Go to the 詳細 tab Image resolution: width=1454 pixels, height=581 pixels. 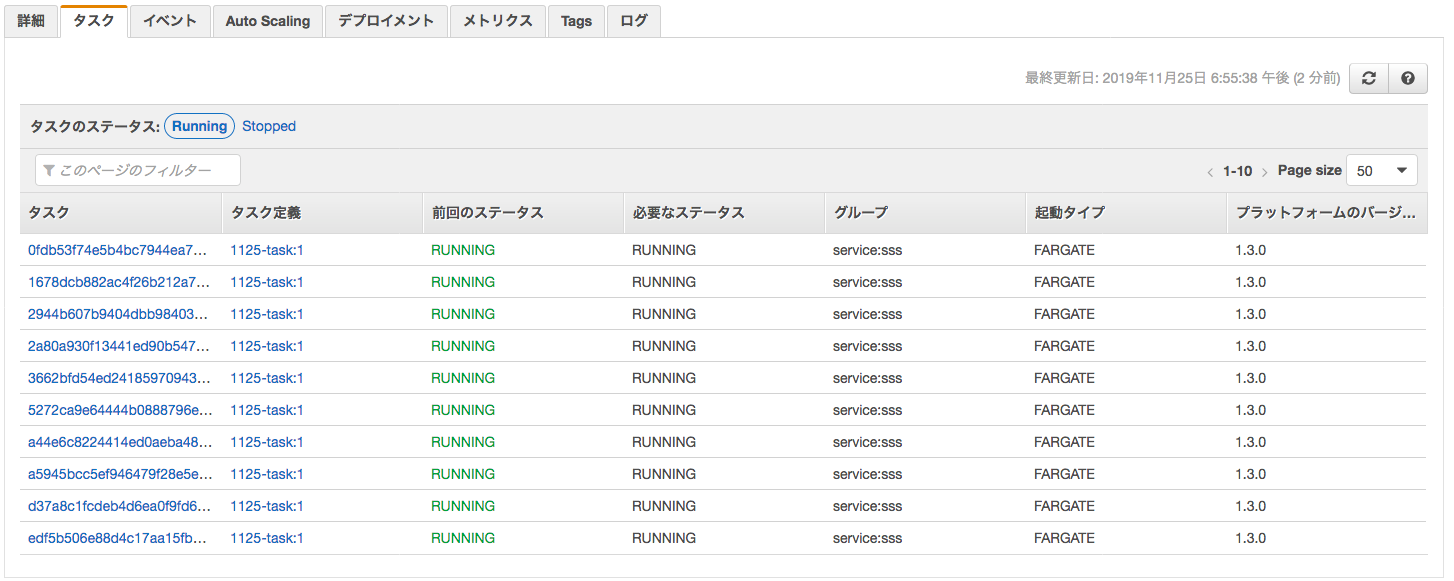pyautogui.click(x=31, y=21)
